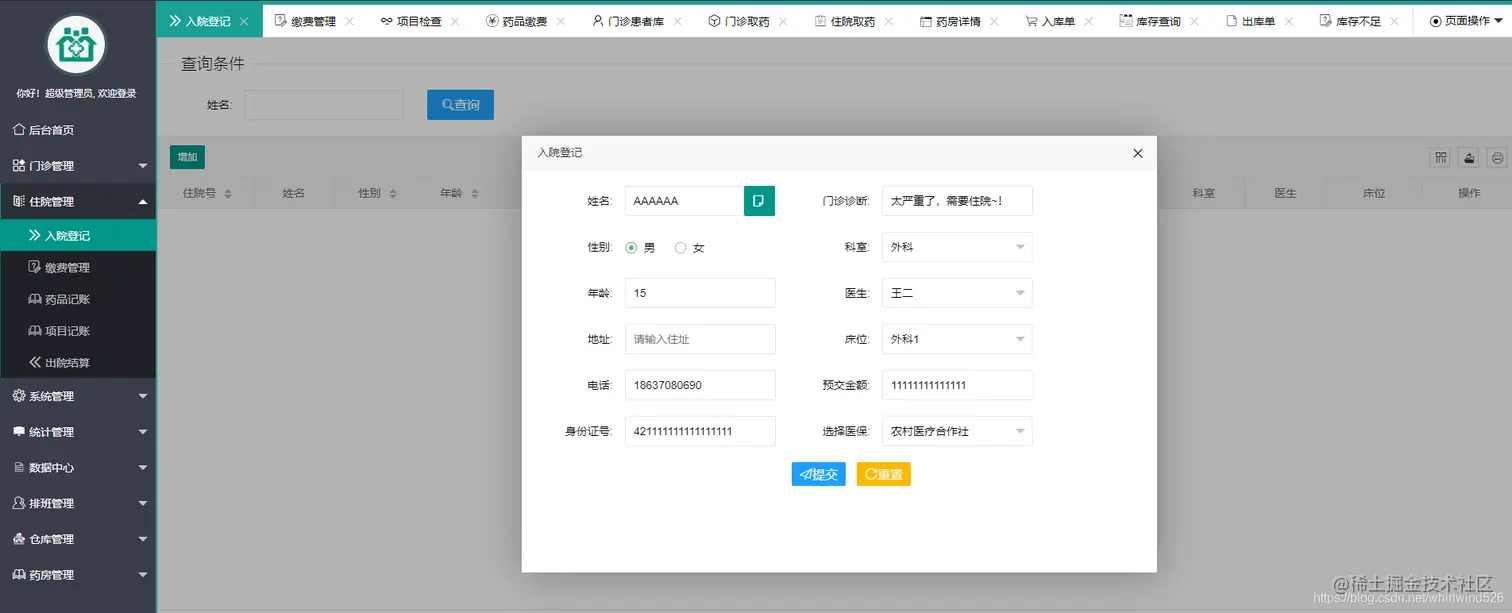Expand the 门诊管理 sidebar menu
This screenshot has height=613, width=1512.
(x=78, y=166)
